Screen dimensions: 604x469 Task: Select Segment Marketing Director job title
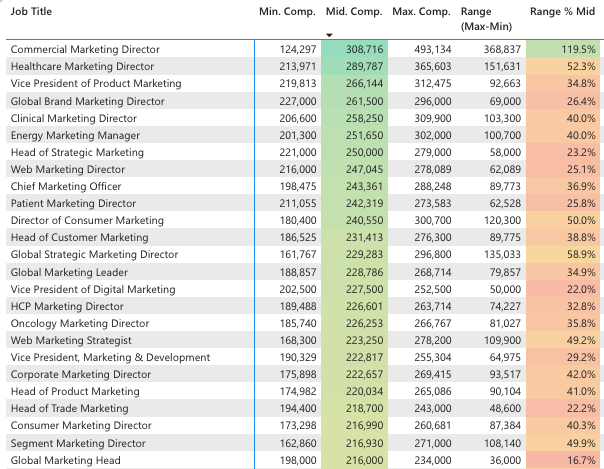[78, 443]
